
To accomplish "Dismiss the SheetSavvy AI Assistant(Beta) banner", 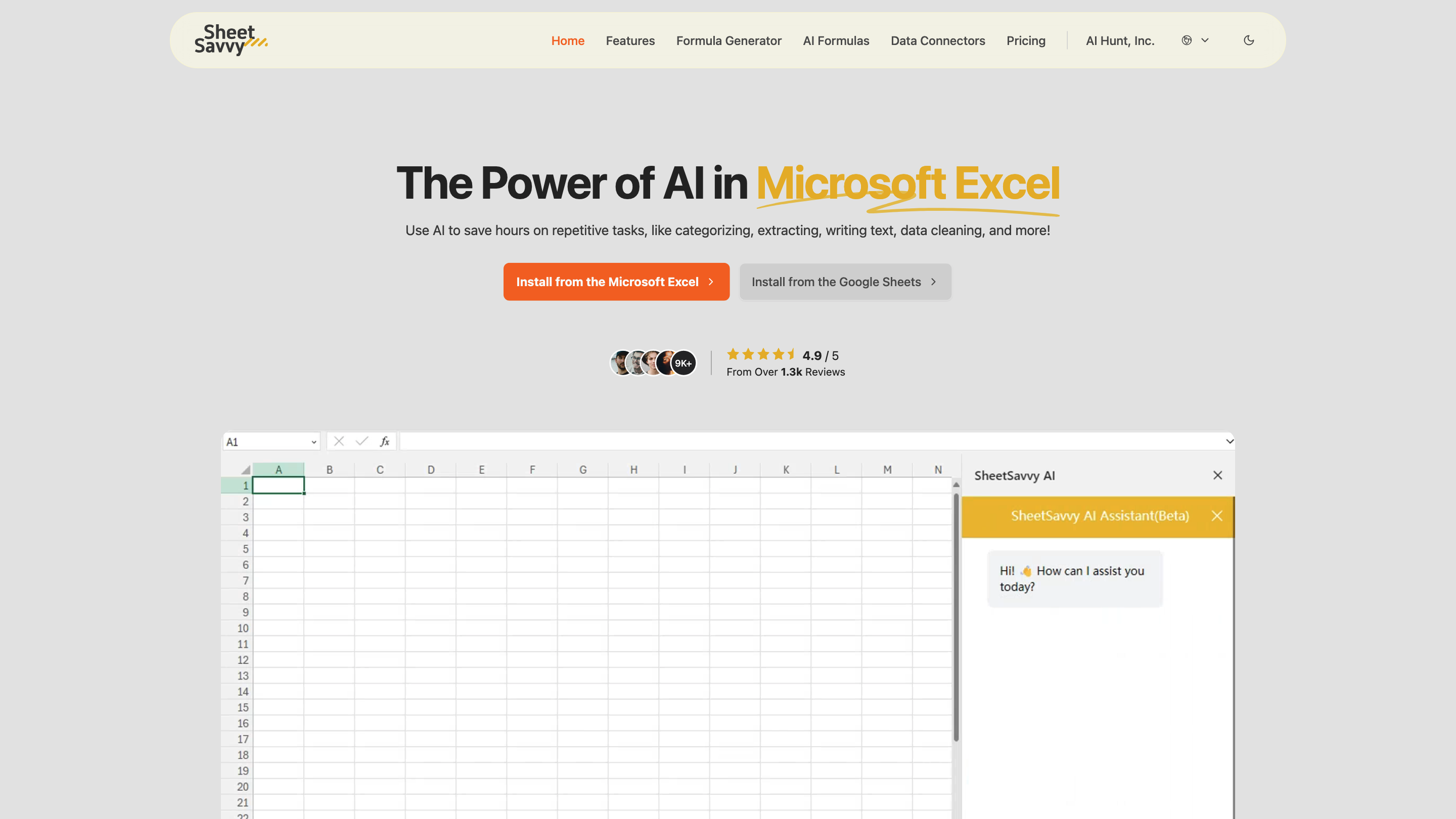I will pos(1217,516).
